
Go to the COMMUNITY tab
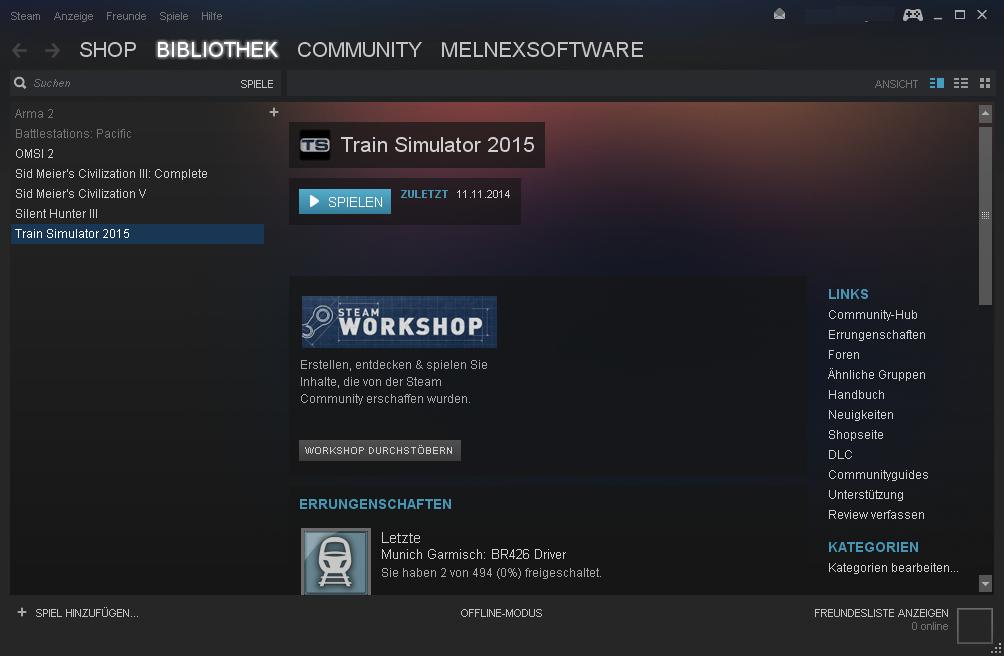(x=359, y=50)
